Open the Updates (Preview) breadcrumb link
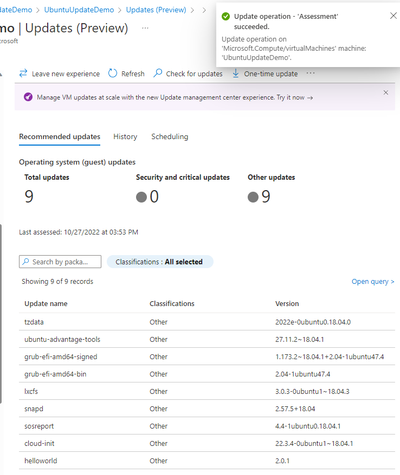400x475 pixels. pos(156,10)
